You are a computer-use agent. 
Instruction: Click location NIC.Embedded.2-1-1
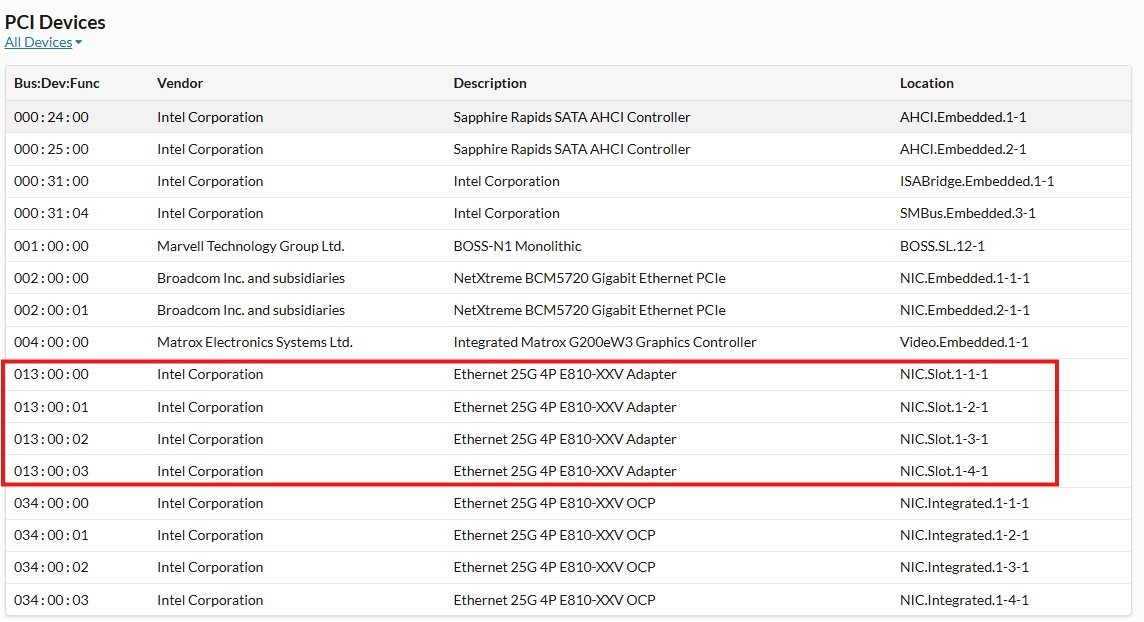pos(965,311)
